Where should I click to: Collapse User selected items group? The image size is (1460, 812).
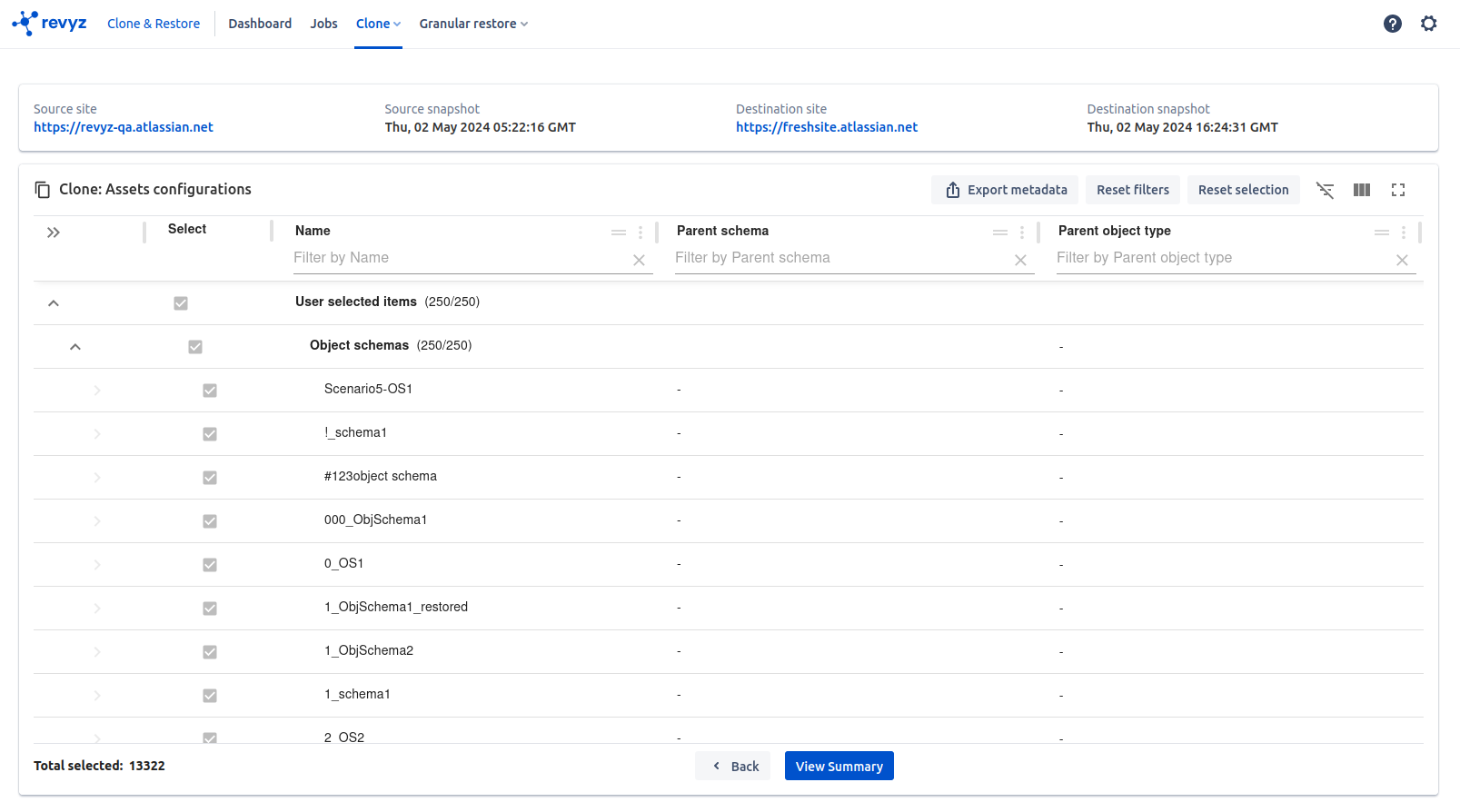pyautogui.click(x=54, y=303)
